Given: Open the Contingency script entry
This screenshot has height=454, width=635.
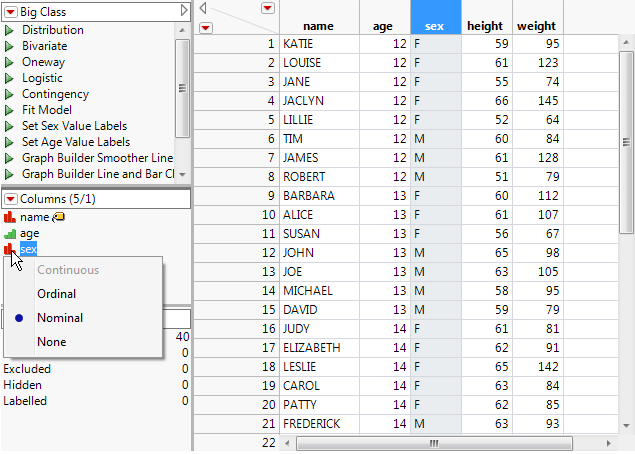Looking at the screenshot, I should click(55, 94).
